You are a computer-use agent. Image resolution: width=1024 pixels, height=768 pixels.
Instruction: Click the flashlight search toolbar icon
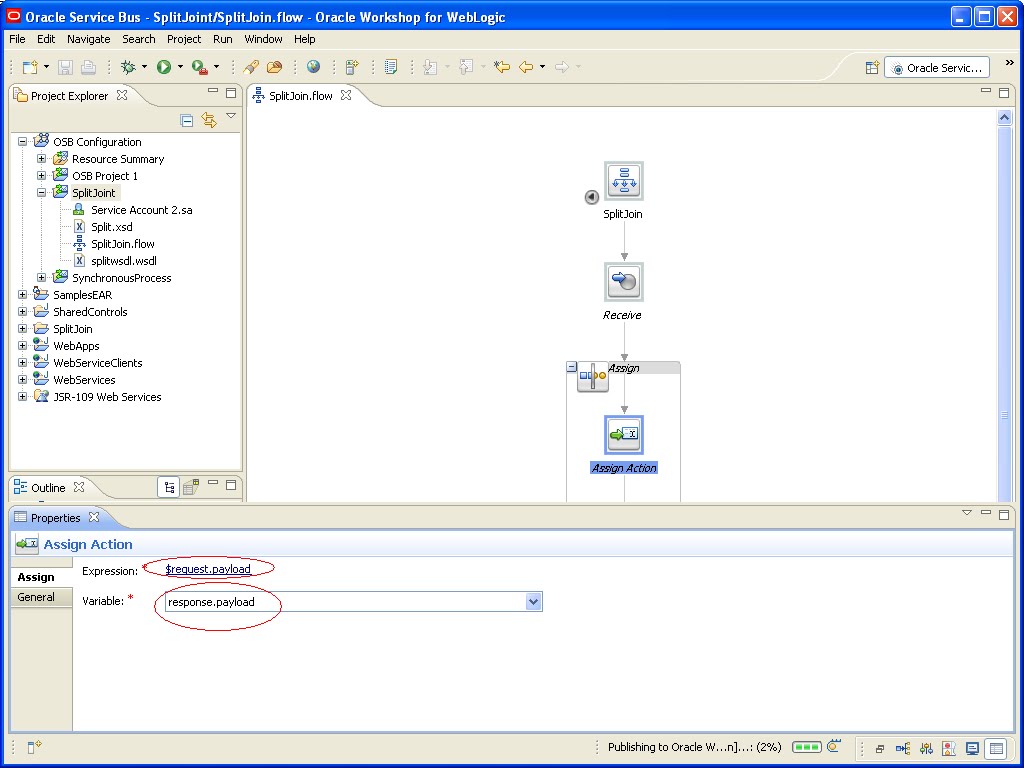coord(251,67)
